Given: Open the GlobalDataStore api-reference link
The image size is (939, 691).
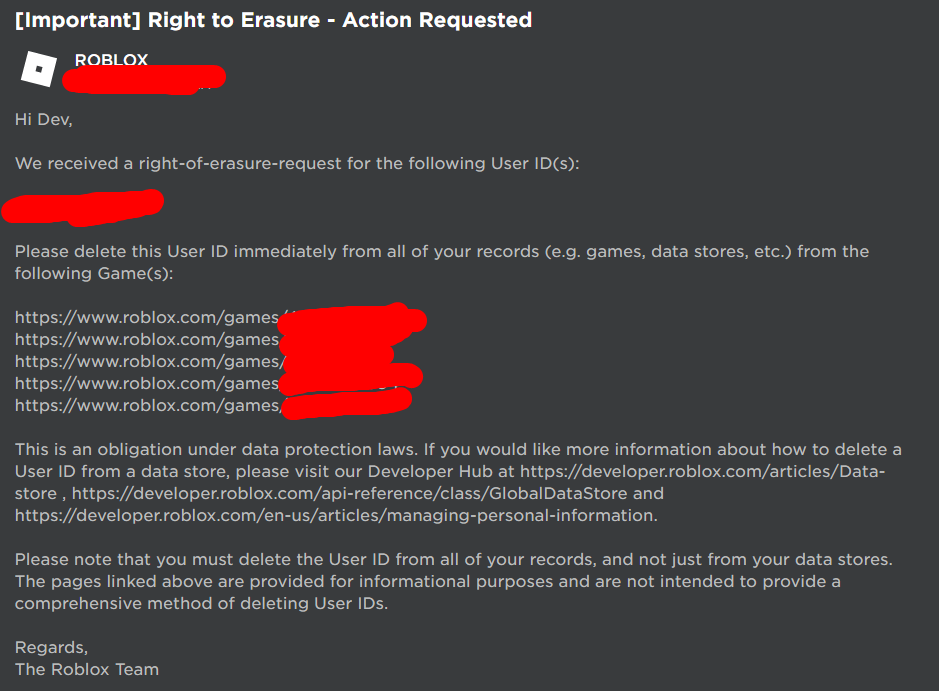Looking at the screenshot, I should click(350, 493).
